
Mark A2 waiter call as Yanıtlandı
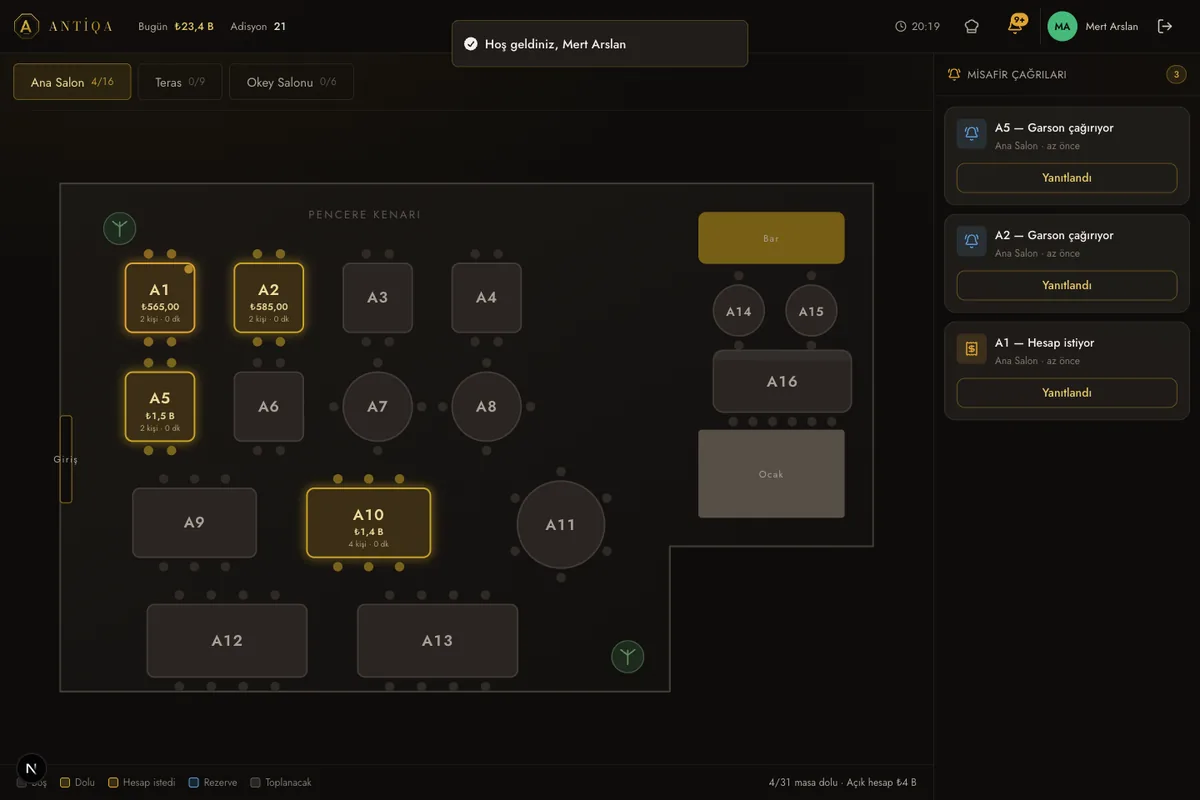point(1067,285)
